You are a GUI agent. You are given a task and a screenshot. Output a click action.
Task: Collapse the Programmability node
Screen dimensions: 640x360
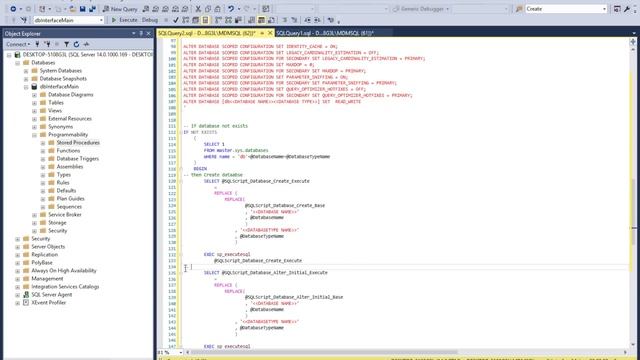(35, 135)
